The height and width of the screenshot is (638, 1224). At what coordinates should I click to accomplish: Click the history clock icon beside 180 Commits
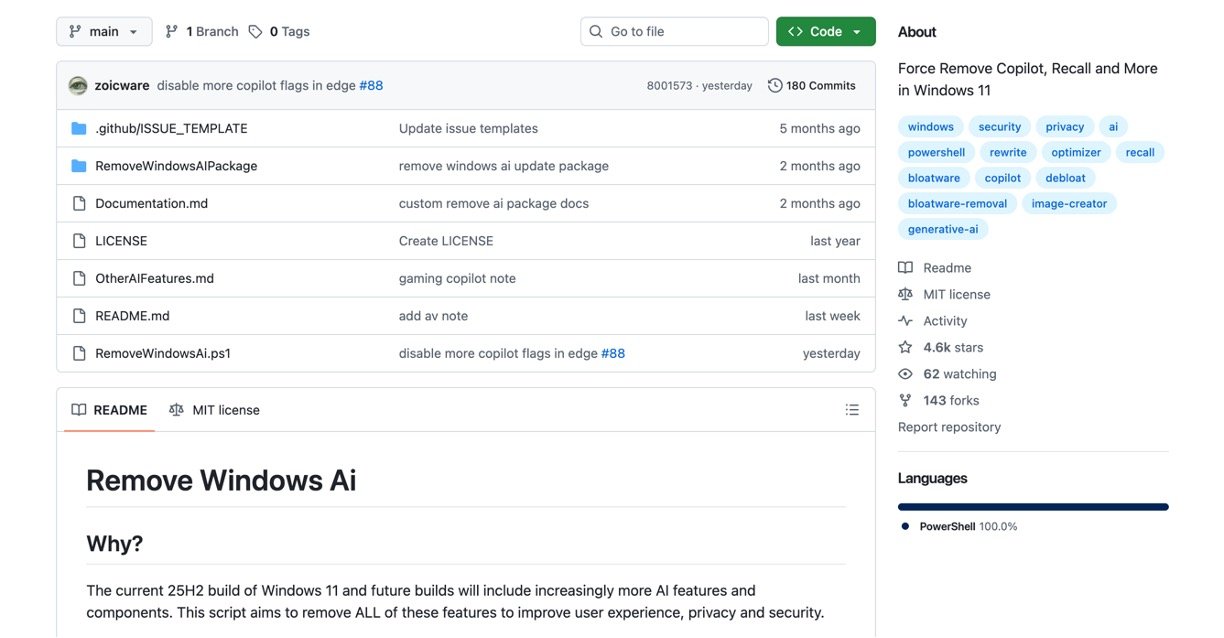tap(775, 85)
